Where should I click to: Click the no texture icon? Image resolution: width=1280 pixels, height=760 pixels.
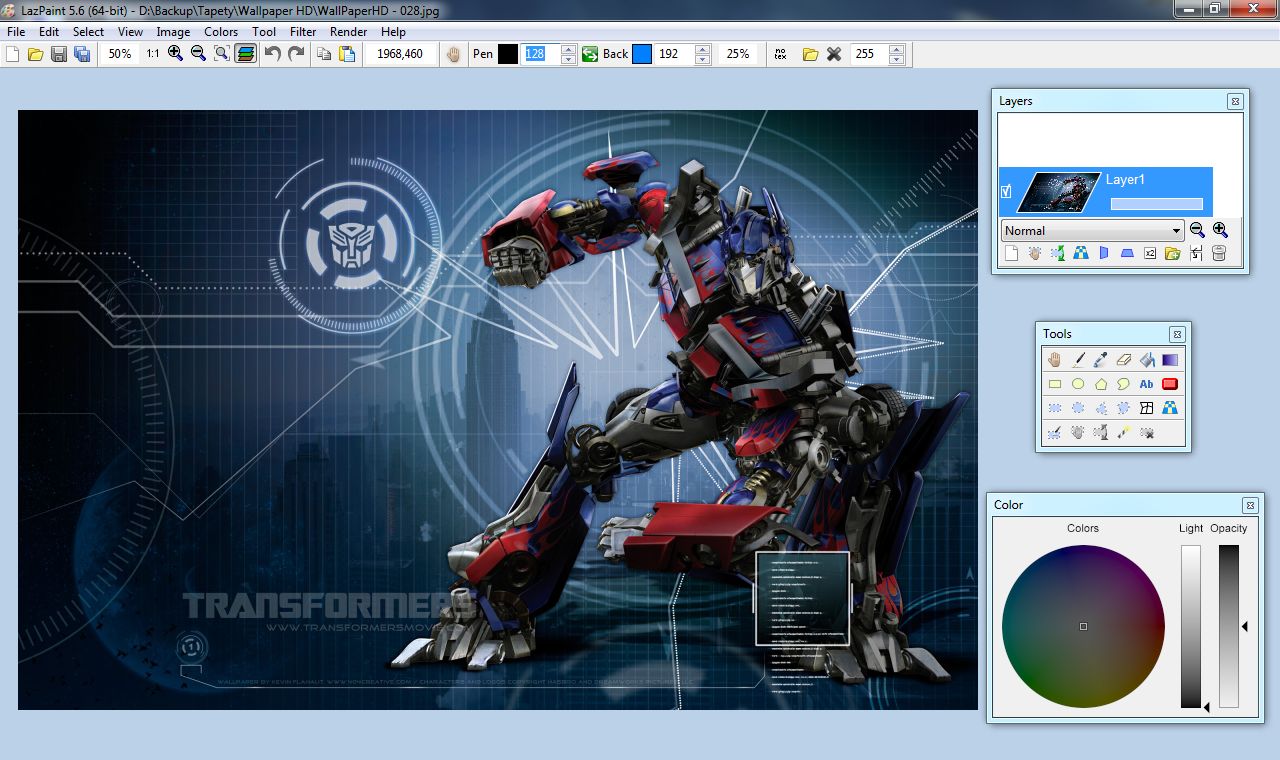(781, 54)
